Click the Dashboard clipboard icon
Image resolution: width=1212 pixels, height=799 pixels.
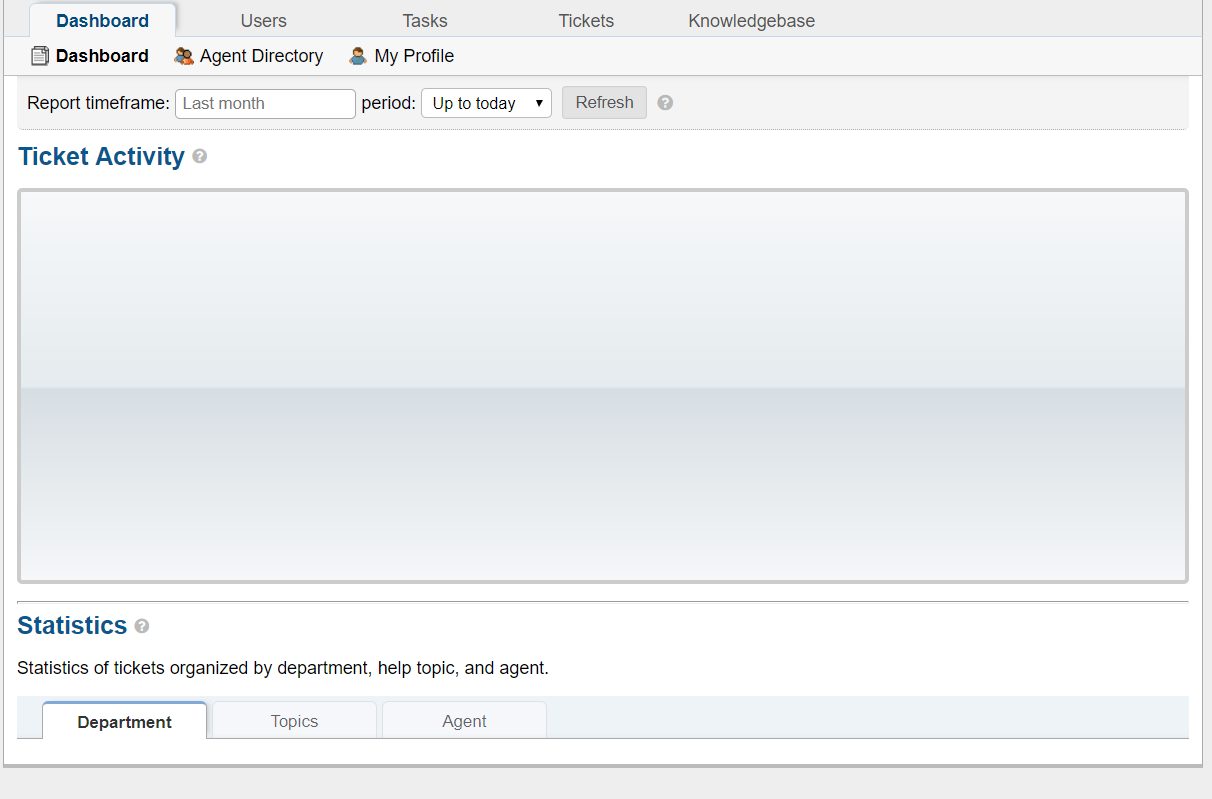point(40,56)
